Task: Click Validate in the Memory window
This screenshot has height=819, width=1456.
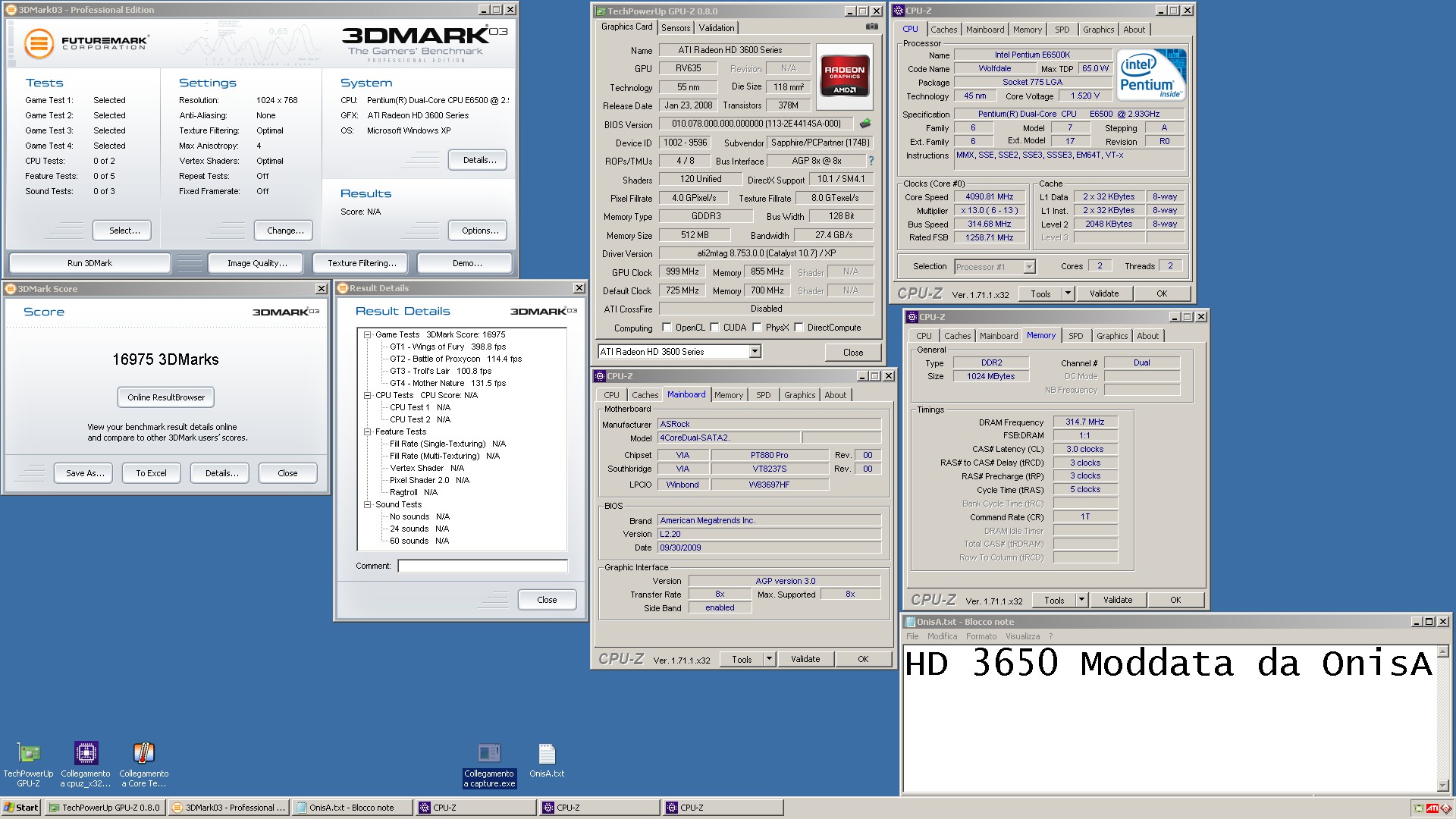Action: 1118,601
